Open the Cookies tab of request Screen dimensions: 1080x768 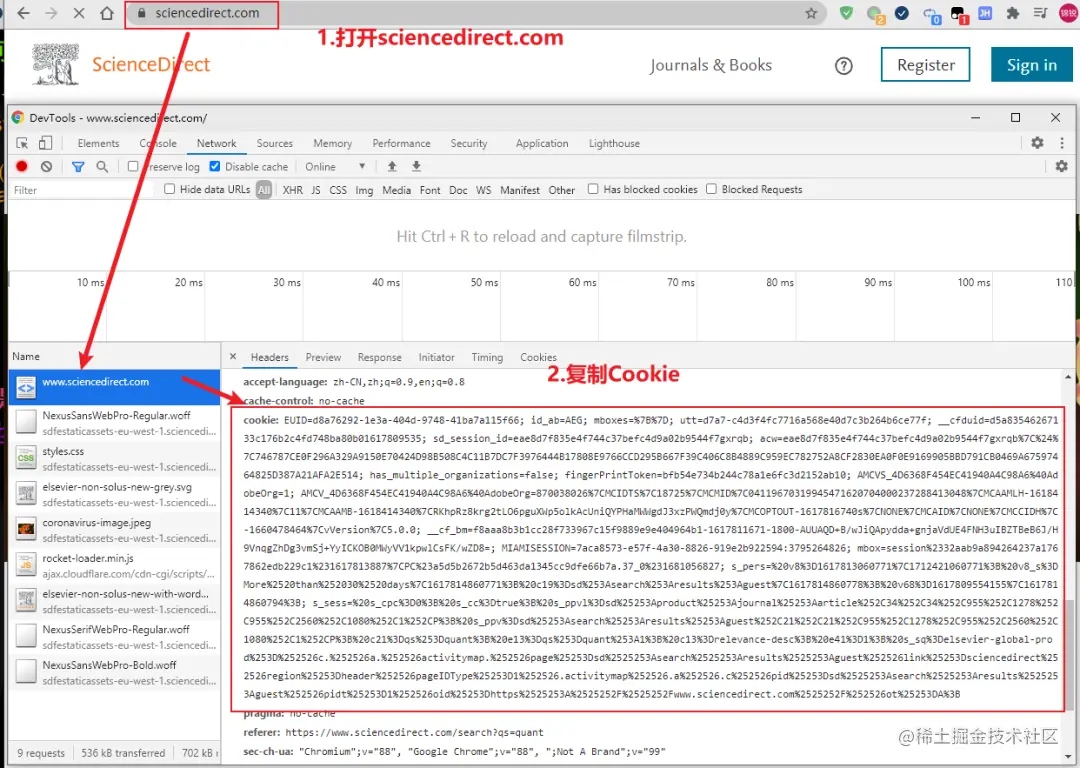tap(539, 357)
